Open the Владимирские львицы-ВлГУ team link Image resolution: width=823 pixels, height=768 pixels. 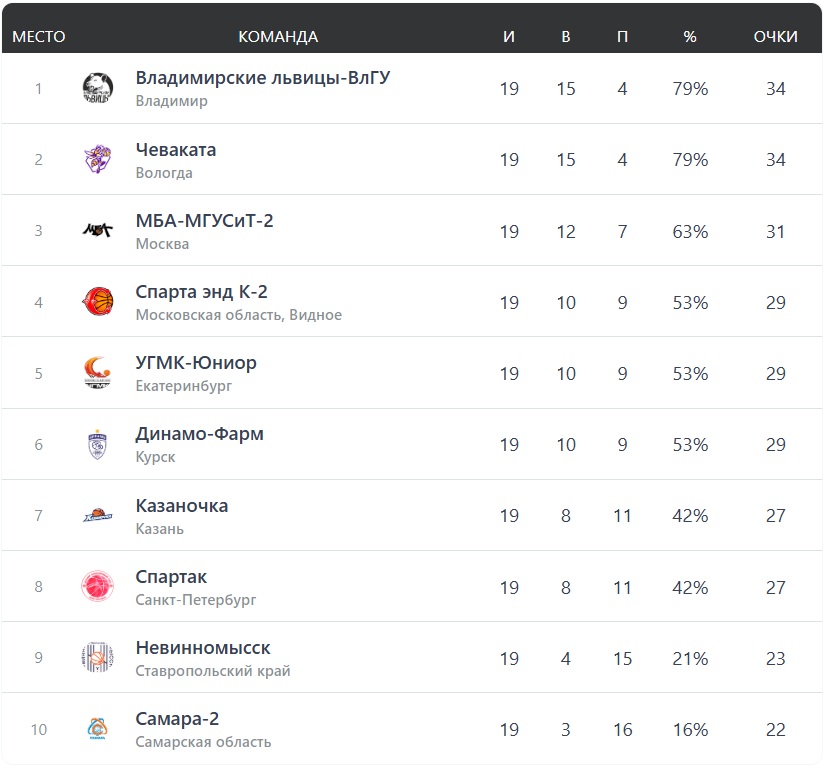click(x=262, y=78)
